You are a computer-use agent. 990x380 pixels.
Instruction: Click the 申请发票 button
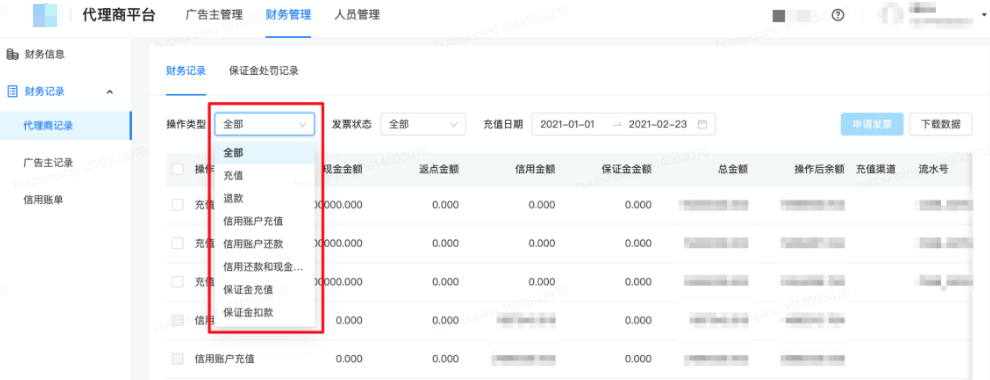[x=872, y=124]
